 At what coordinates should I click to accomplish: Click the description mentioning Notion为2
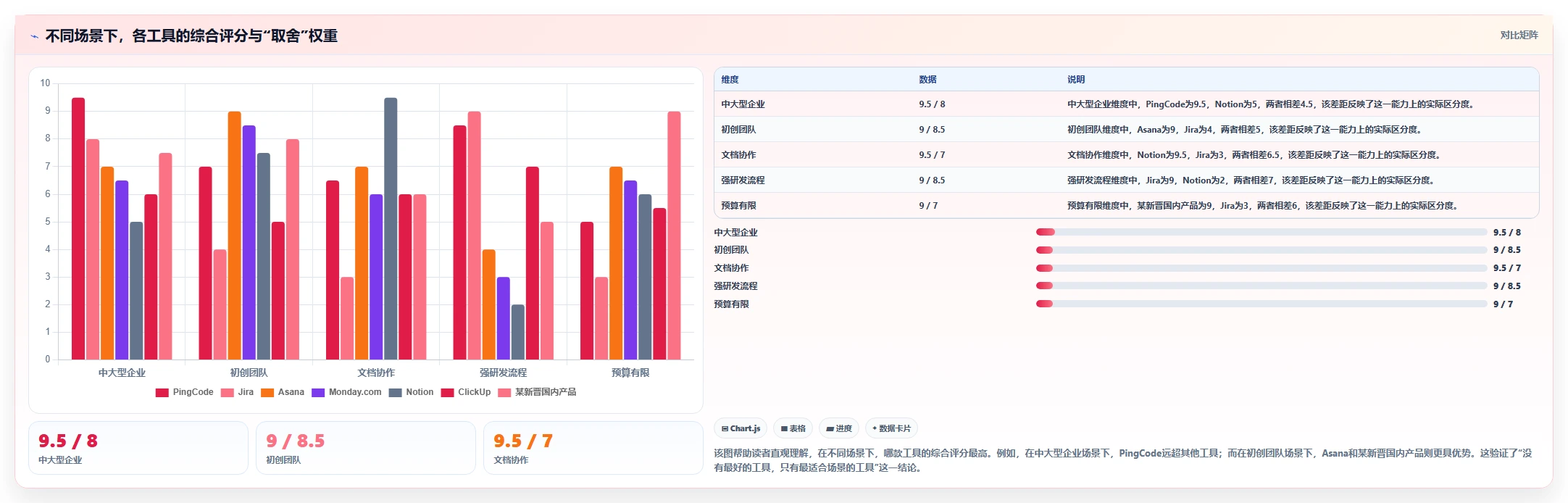click(1251, 180)
